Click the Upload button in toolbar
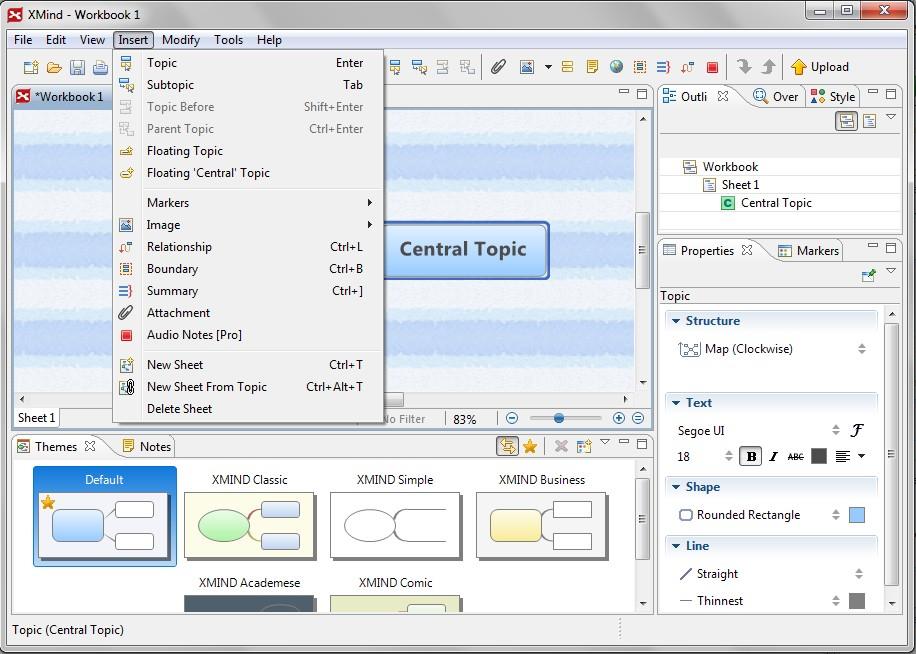This screenshot has width=916, height=654. [820, 67]
